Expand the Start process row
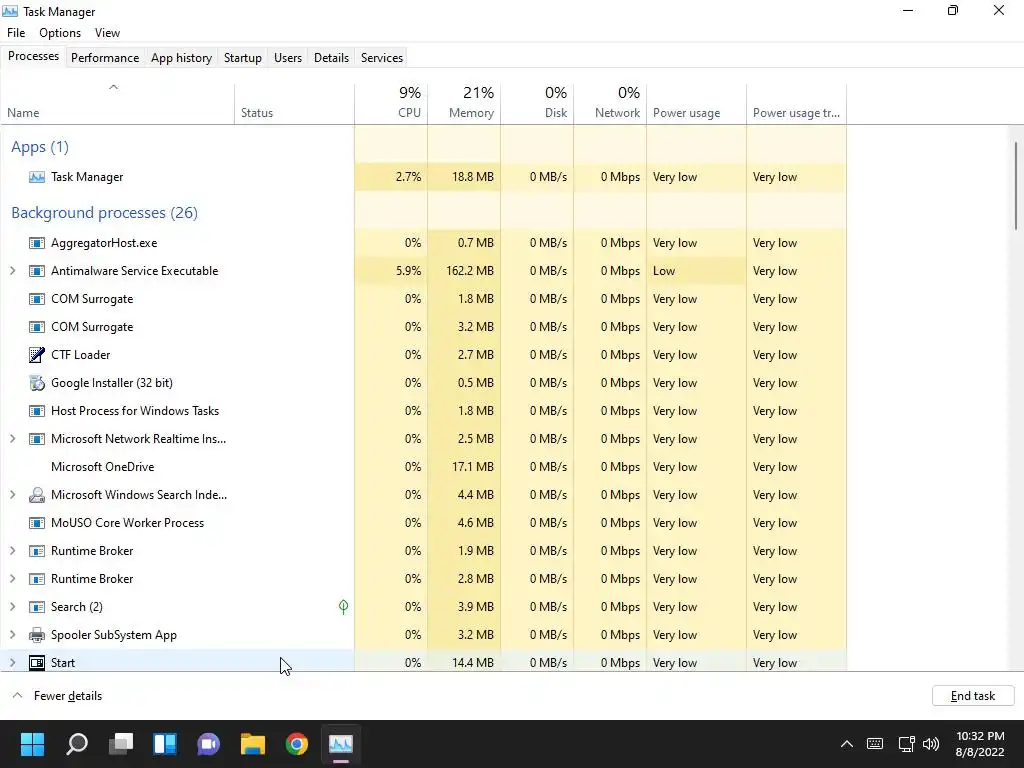 (x=12, y=663)
